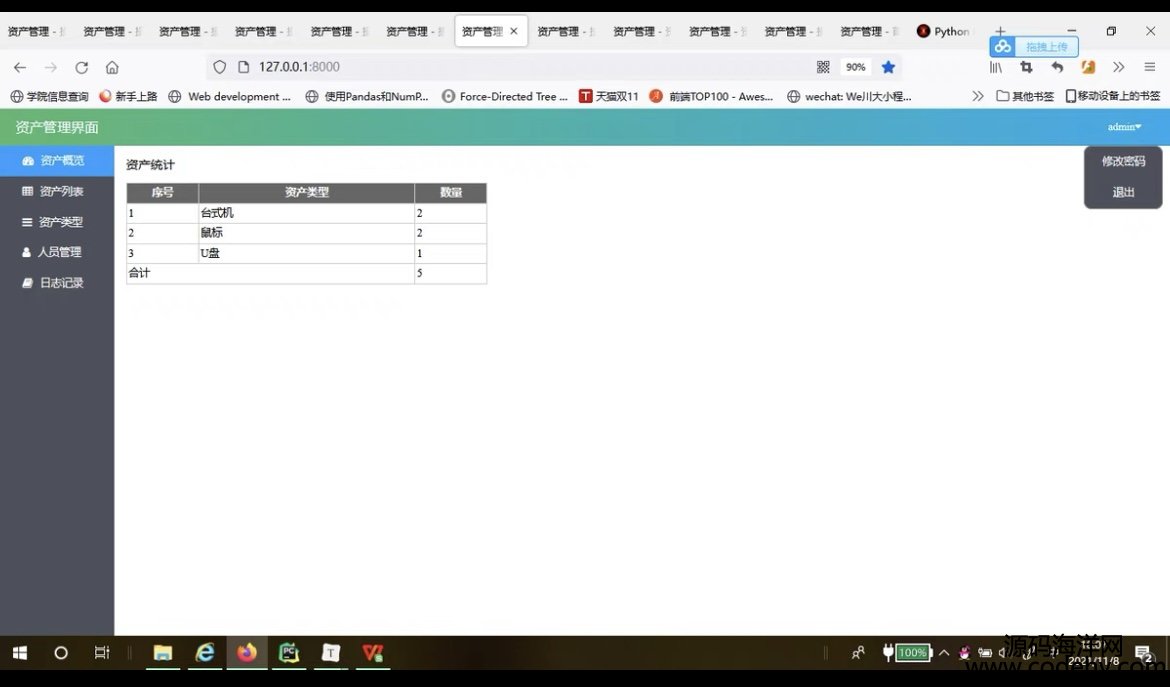This screenshot has width=1170, height=687.
Task: Open Force-Directed Tree bookmark
Action: [505, 96]
